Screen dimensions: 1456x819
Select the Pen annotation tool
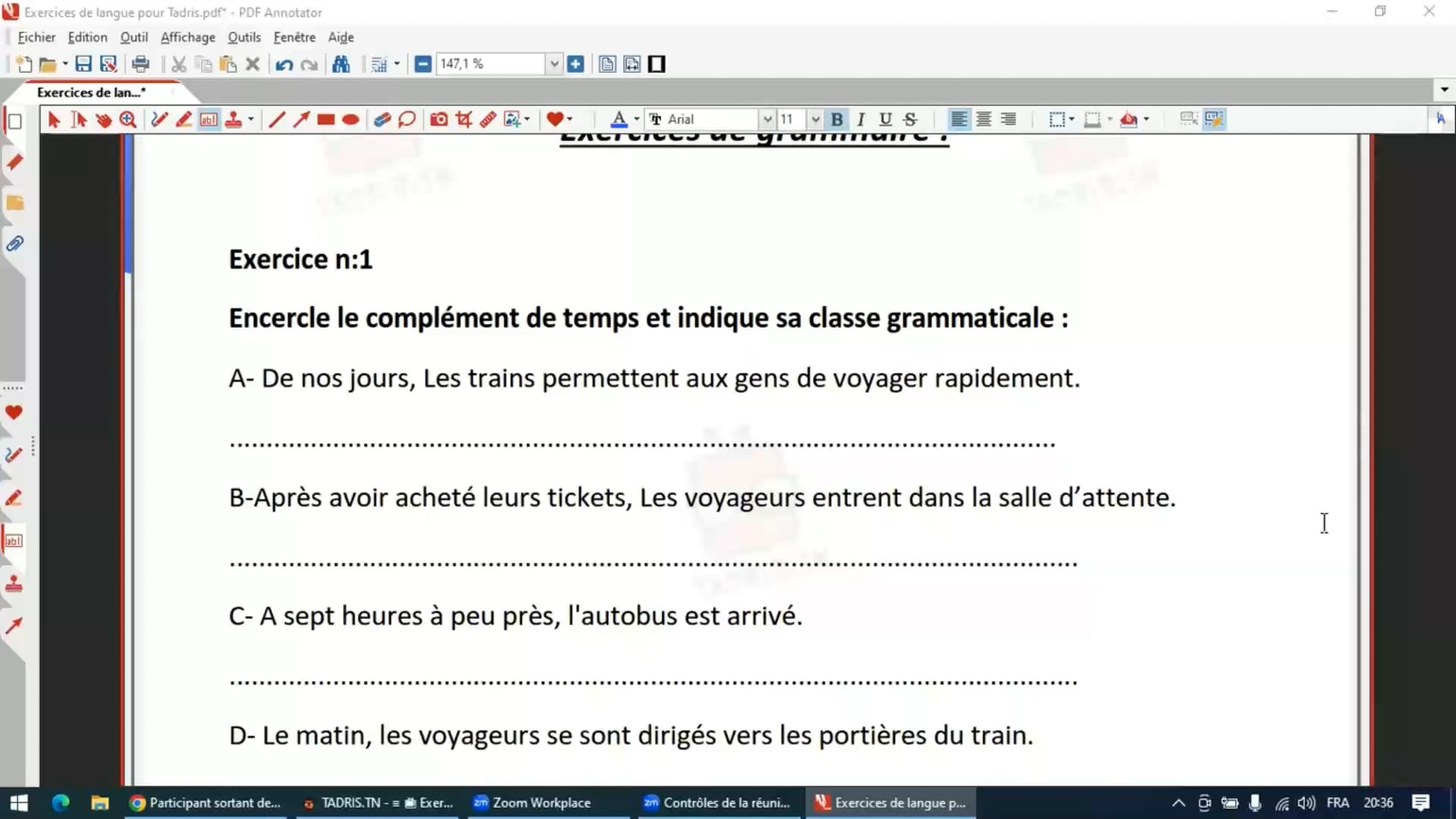click(x=158, y=119)
